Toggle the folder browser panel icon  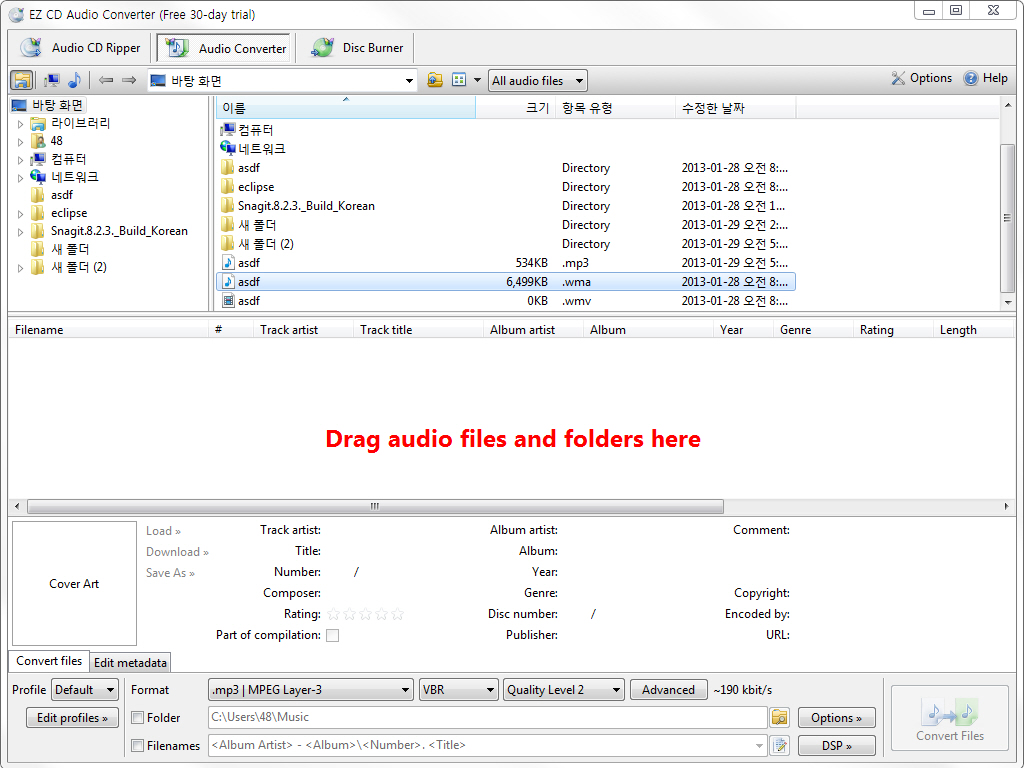(x=22, y=80)
